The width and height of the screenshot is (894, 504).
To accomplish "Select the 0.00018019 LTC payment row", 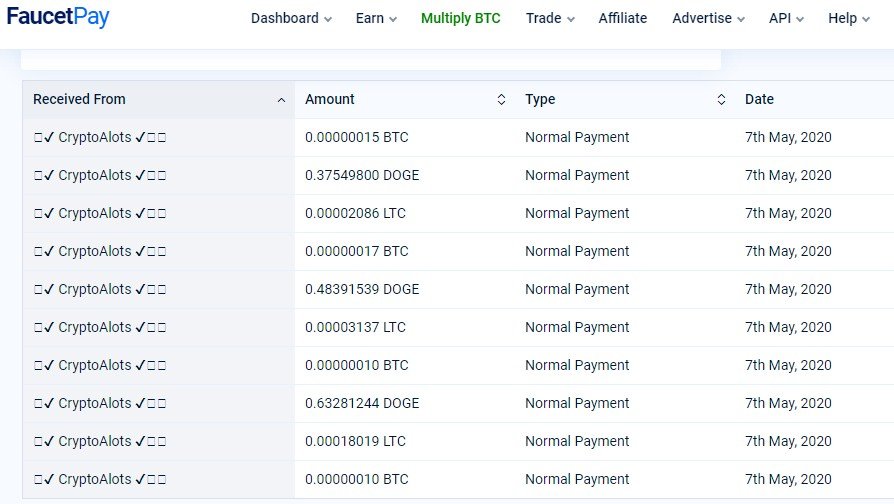I will click(458, 441).
